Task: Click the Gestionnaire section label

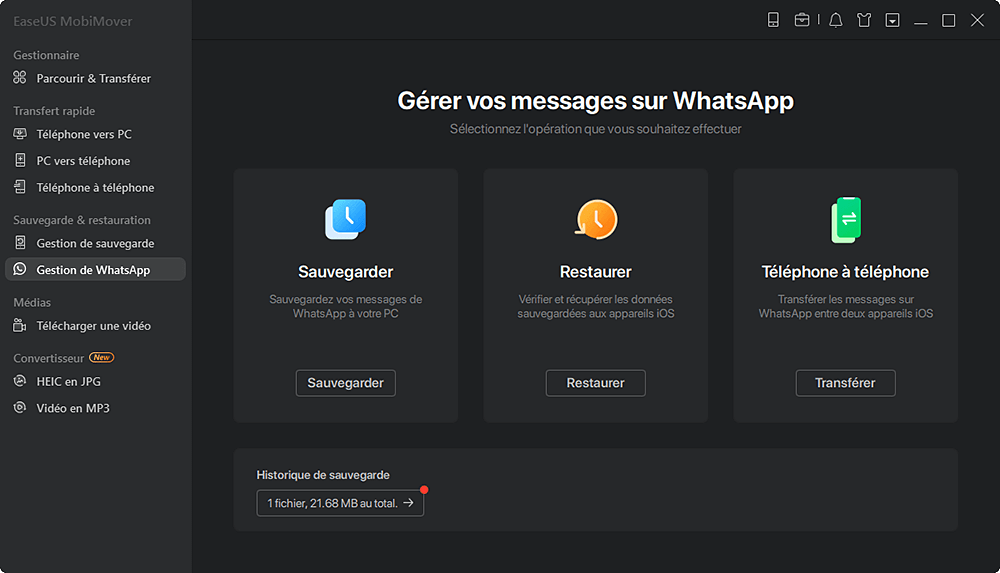Action: [x=47, y=55]
